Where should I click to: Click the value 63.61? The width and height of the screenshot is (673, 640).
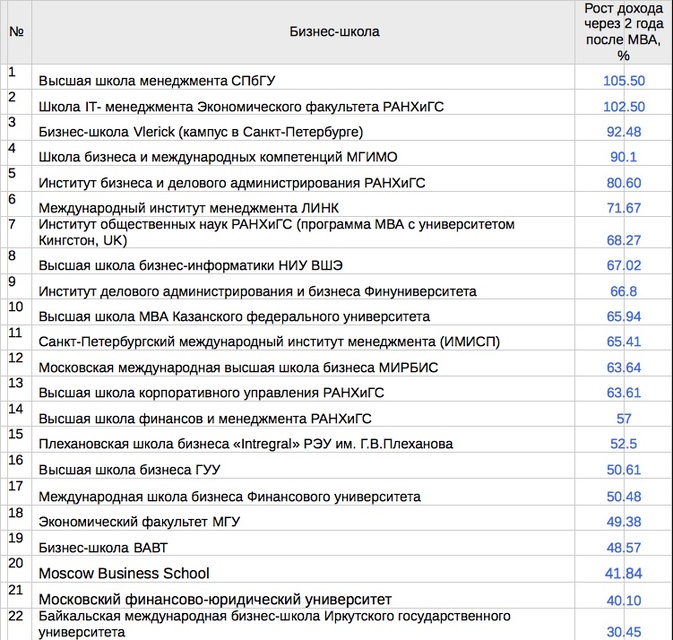point(624,393)
